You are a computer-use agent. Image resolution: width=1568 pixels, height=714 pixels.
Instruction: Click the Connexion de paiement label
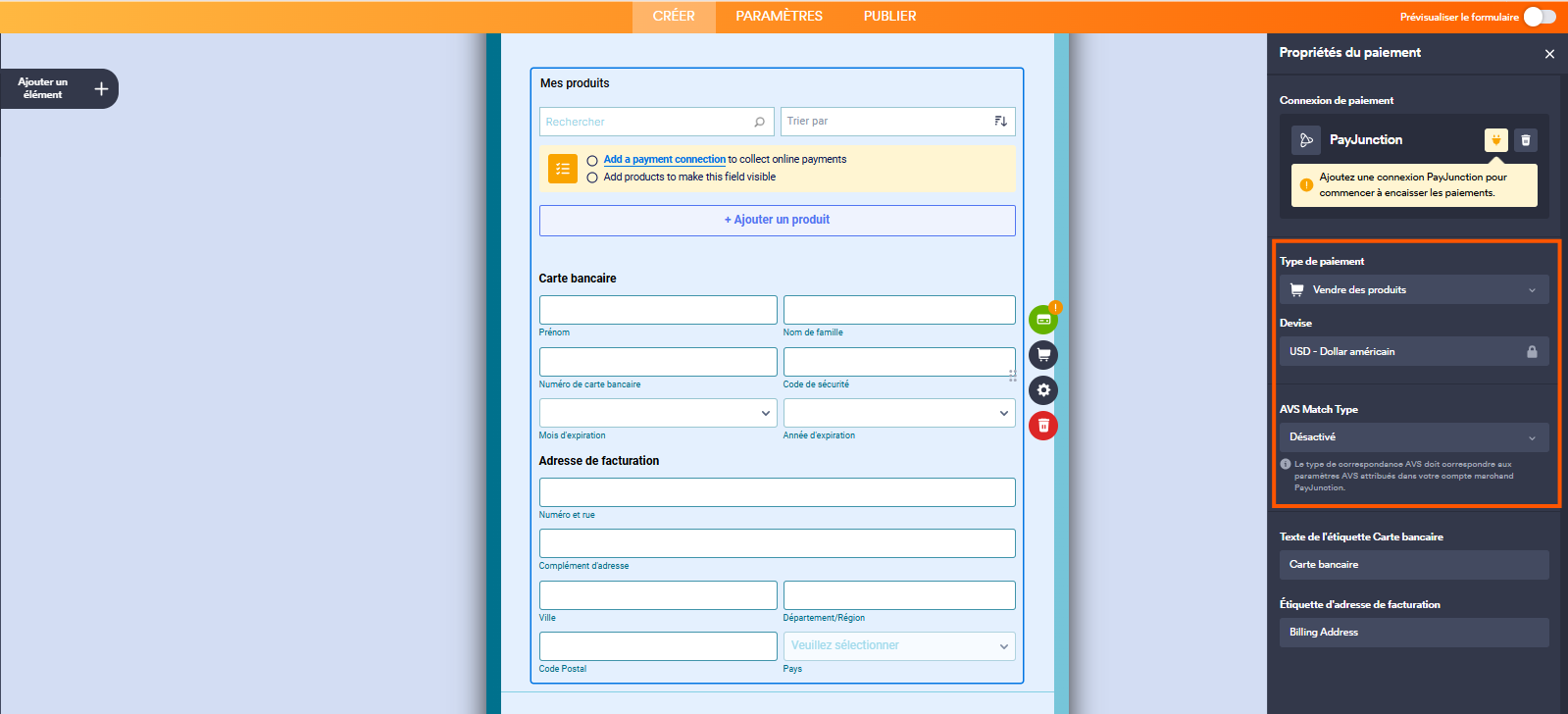coord(1337,101)
